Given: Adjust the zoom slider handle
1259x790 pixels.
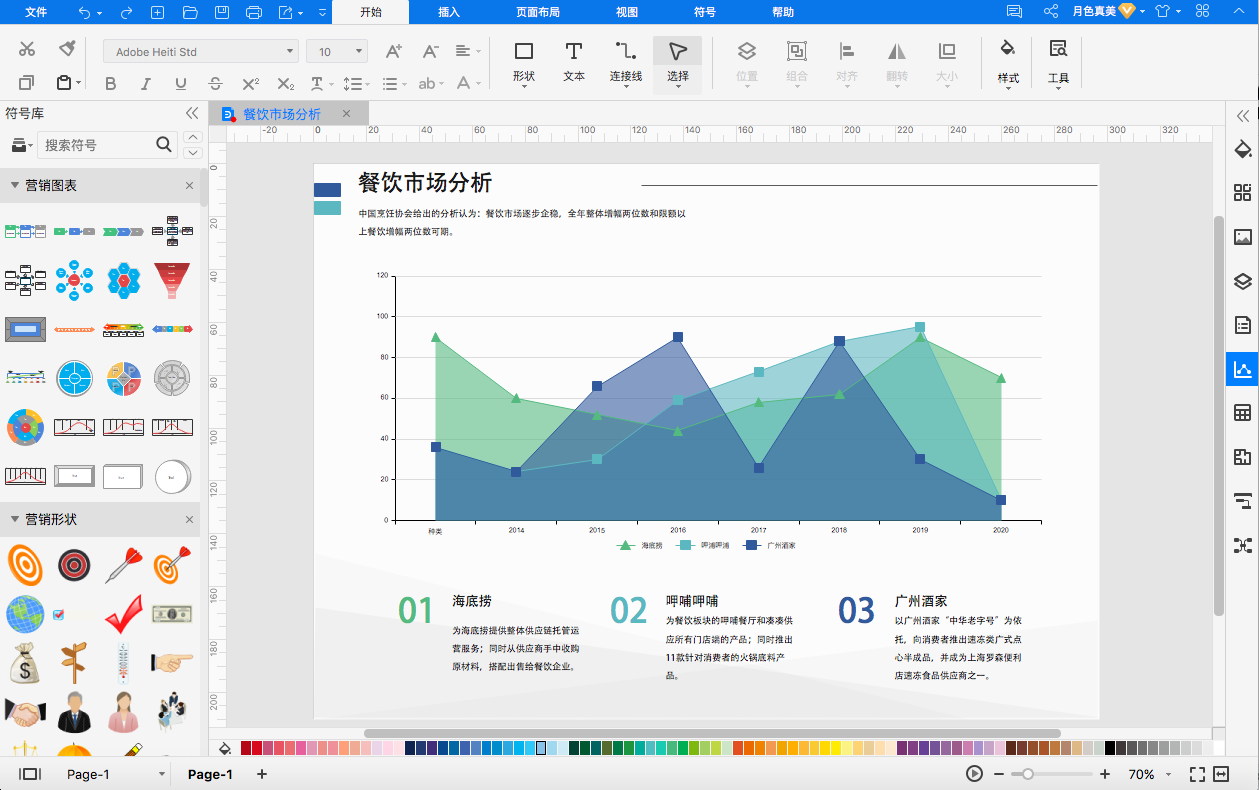Looking at the screenshot, I should click(x=1027, y=774).
